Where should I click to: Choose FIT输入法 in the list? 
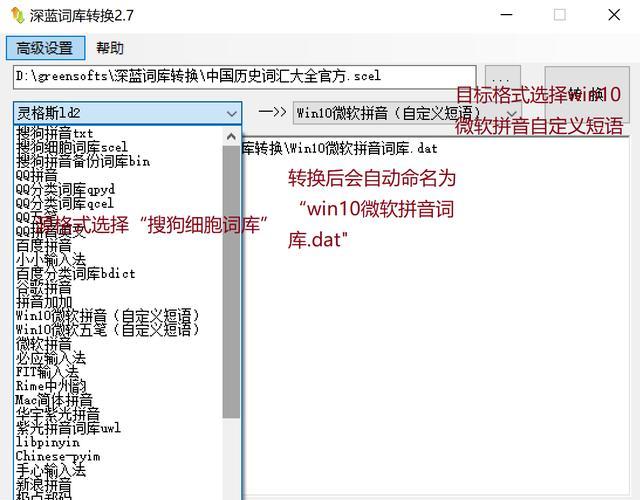[x=47, y=372]
